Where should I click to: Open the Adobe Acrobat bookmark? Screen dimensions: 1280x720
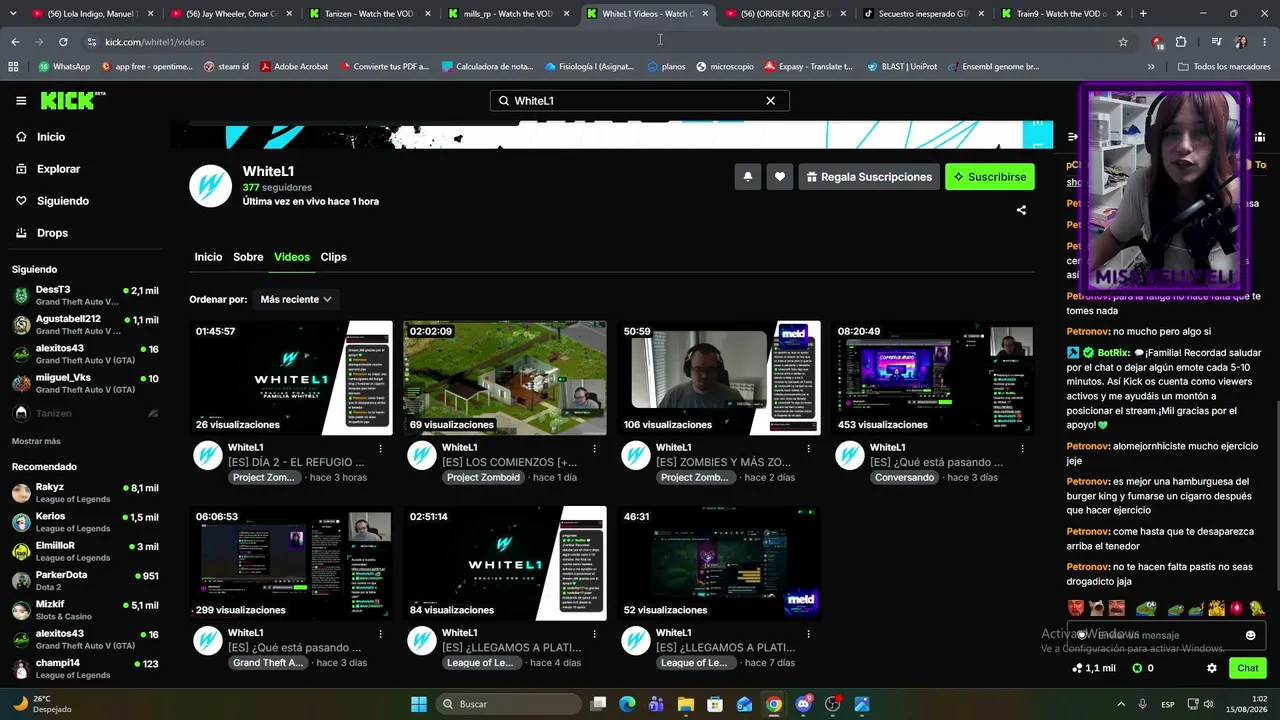pos(294,67)
